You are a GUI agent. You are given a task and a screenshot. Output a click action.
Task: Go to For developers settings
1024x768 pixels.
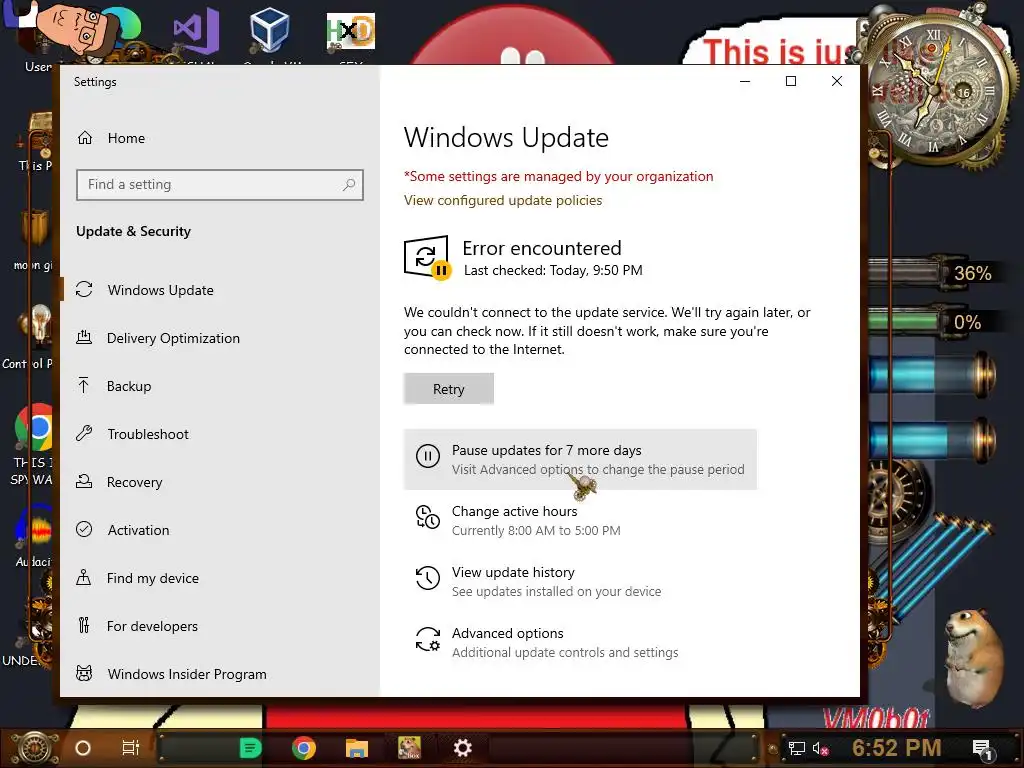click(x=152, y=626)
